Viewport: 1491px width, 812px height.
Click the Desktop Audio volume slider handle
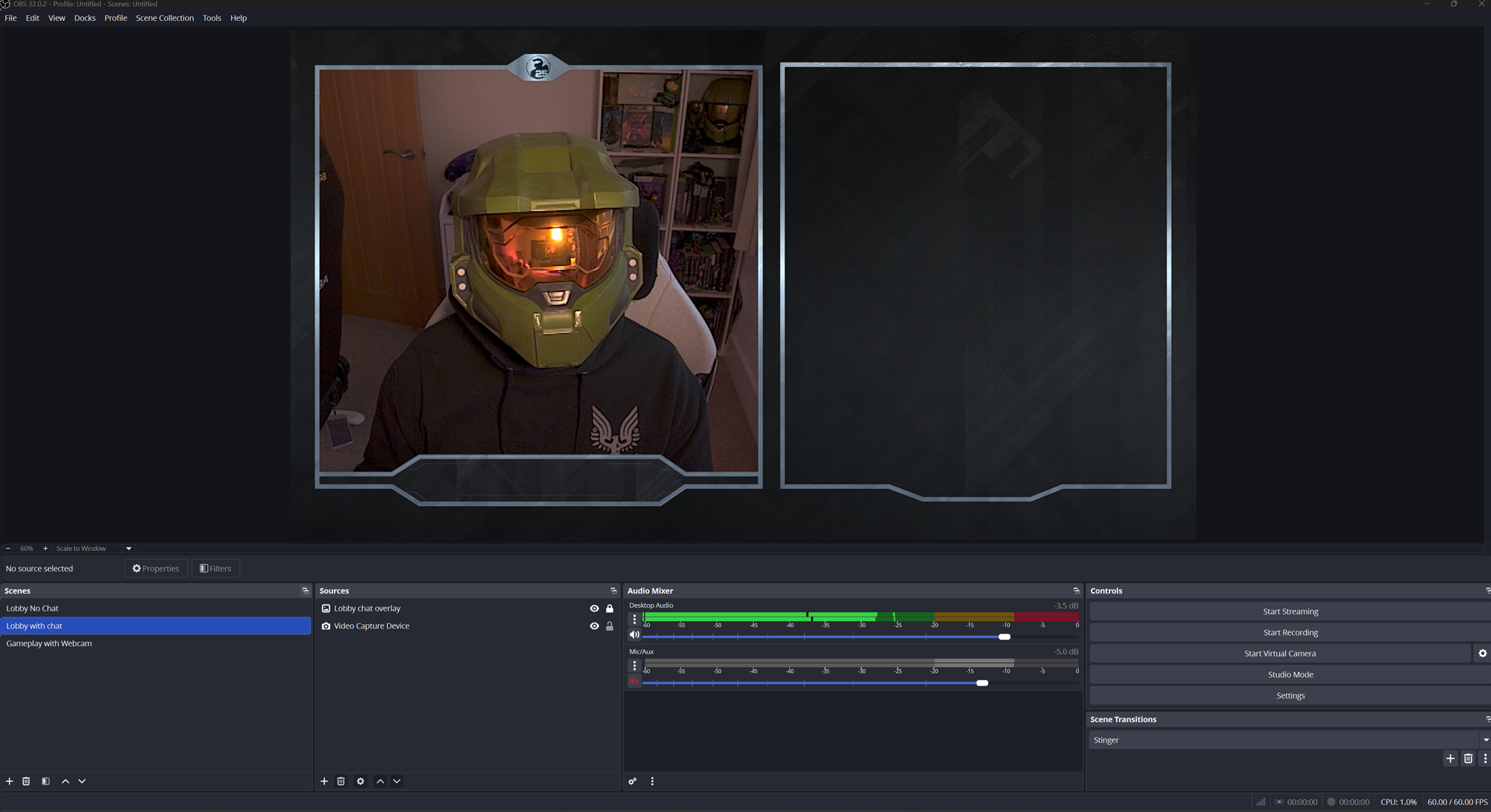coord(1004,637)
